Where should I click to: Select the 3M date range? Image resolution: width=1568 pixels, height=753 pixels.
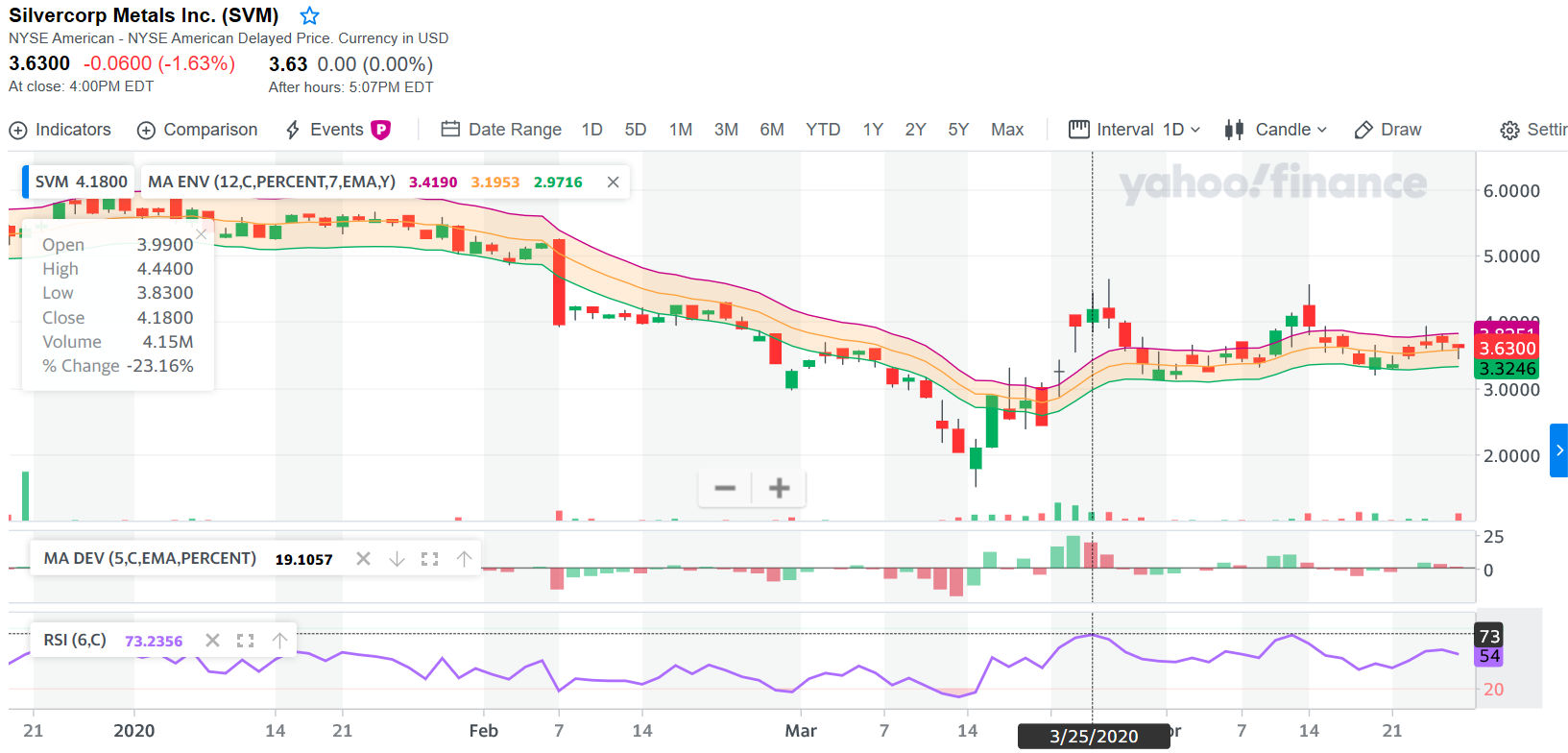[x=726, y=130]
